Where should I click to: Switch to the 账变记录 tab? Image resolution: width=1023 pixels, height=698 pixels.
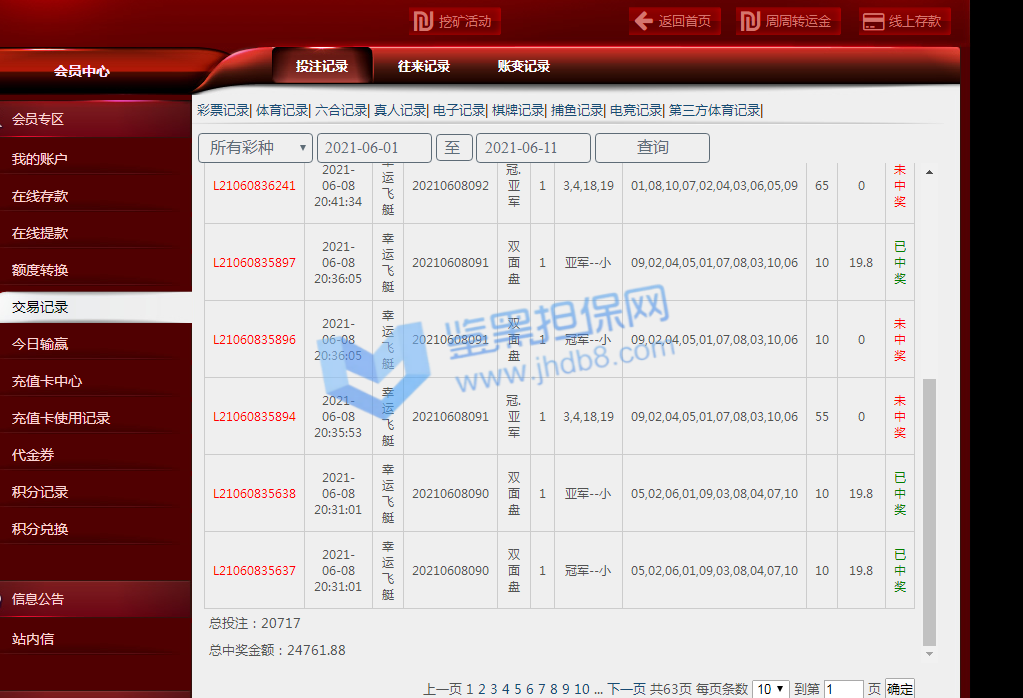pos(523,67)
